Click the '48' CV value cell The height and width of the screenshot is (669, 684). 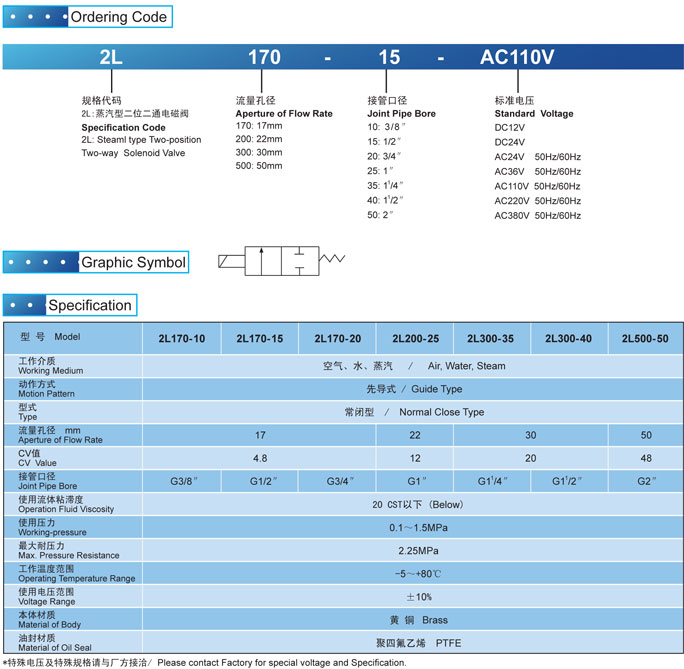pos(646,458)
